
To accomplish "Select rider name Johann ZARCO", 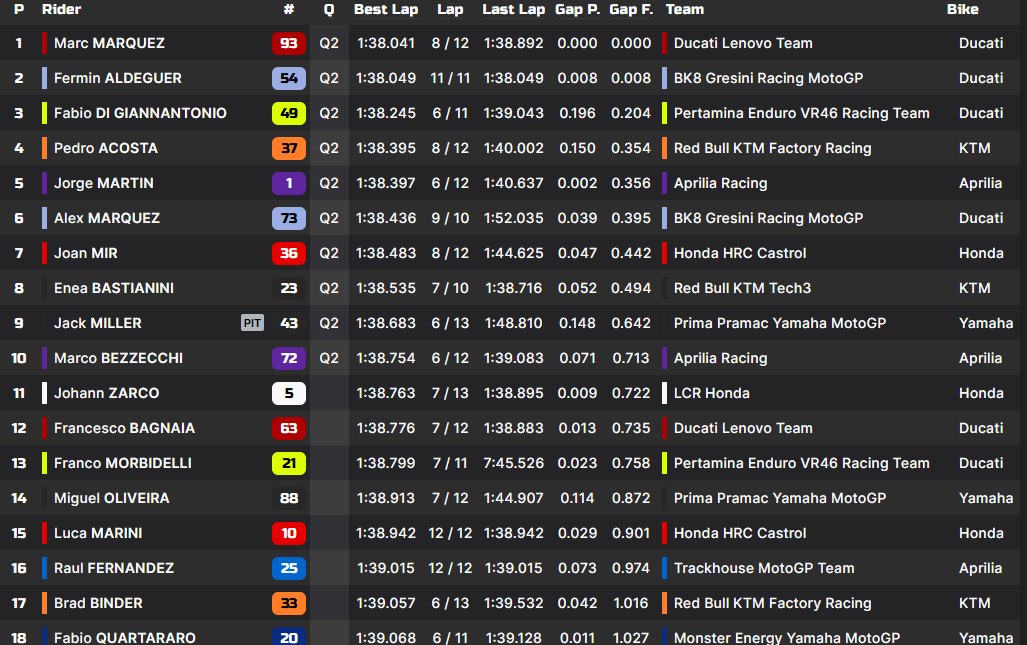I will (106, 394).
